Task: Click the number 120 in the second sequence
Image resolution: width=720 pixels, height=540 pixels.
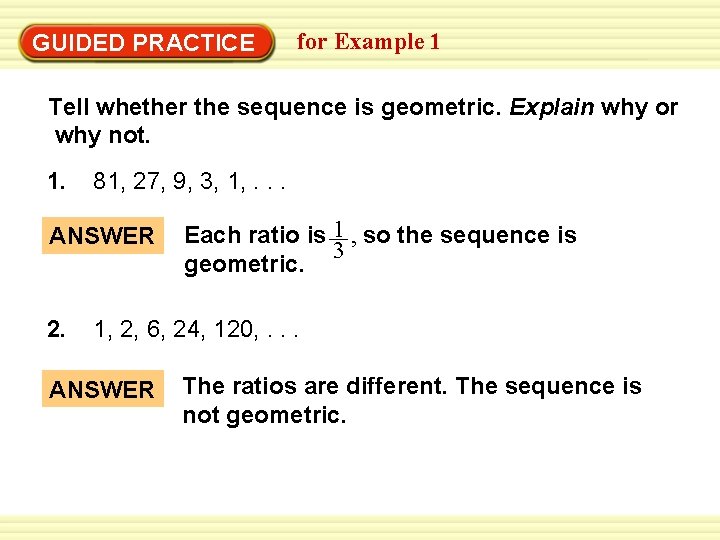Action: 233,329
